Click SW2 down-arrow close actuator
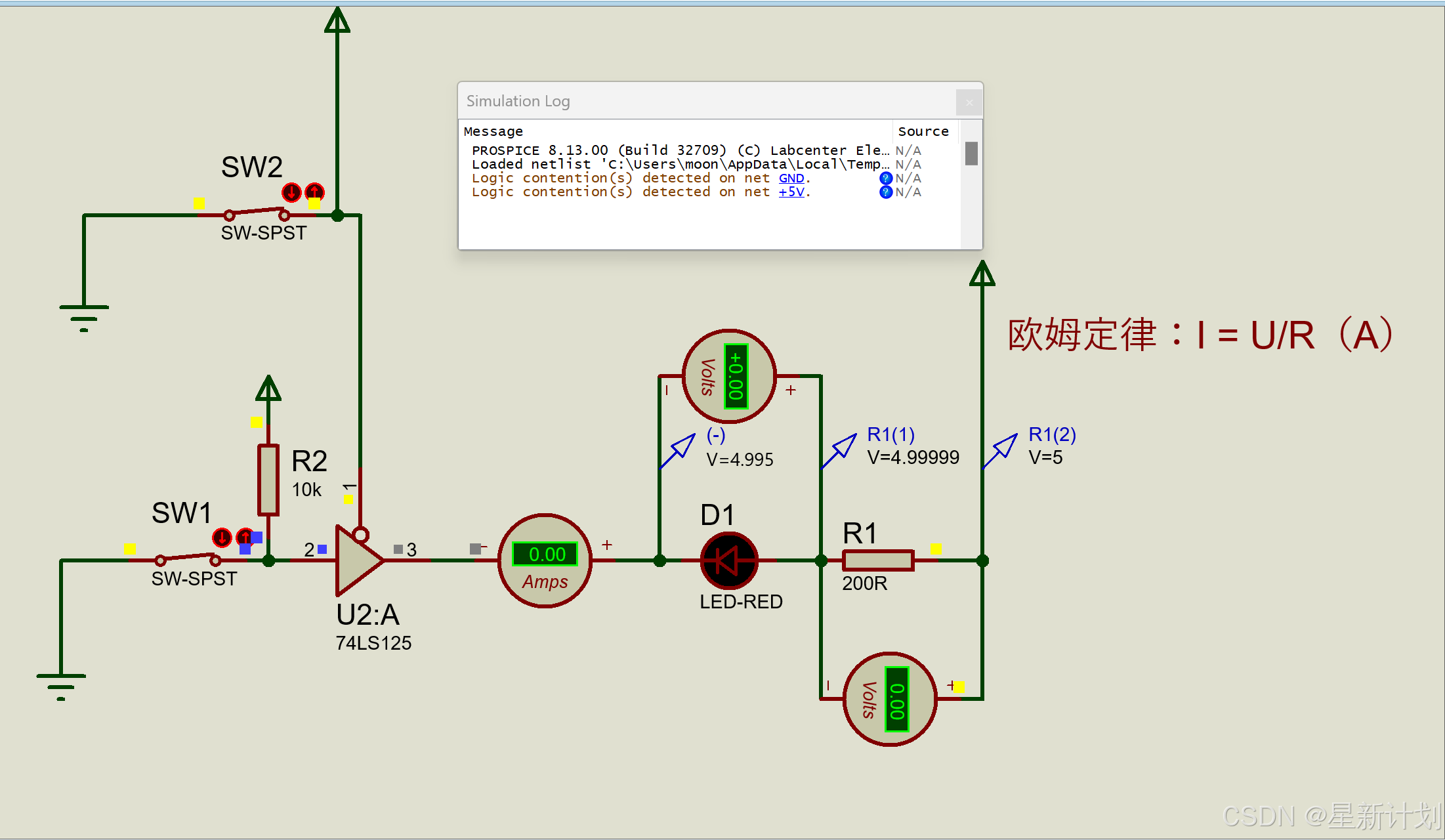The height and width of the screenshot is (840, 1445). (291, 192)
